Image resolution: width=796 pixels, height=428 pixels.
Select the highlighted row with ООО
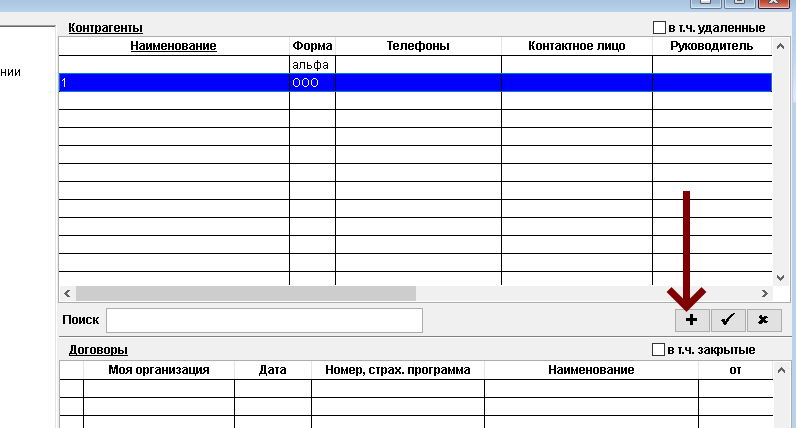coord(400,83)
